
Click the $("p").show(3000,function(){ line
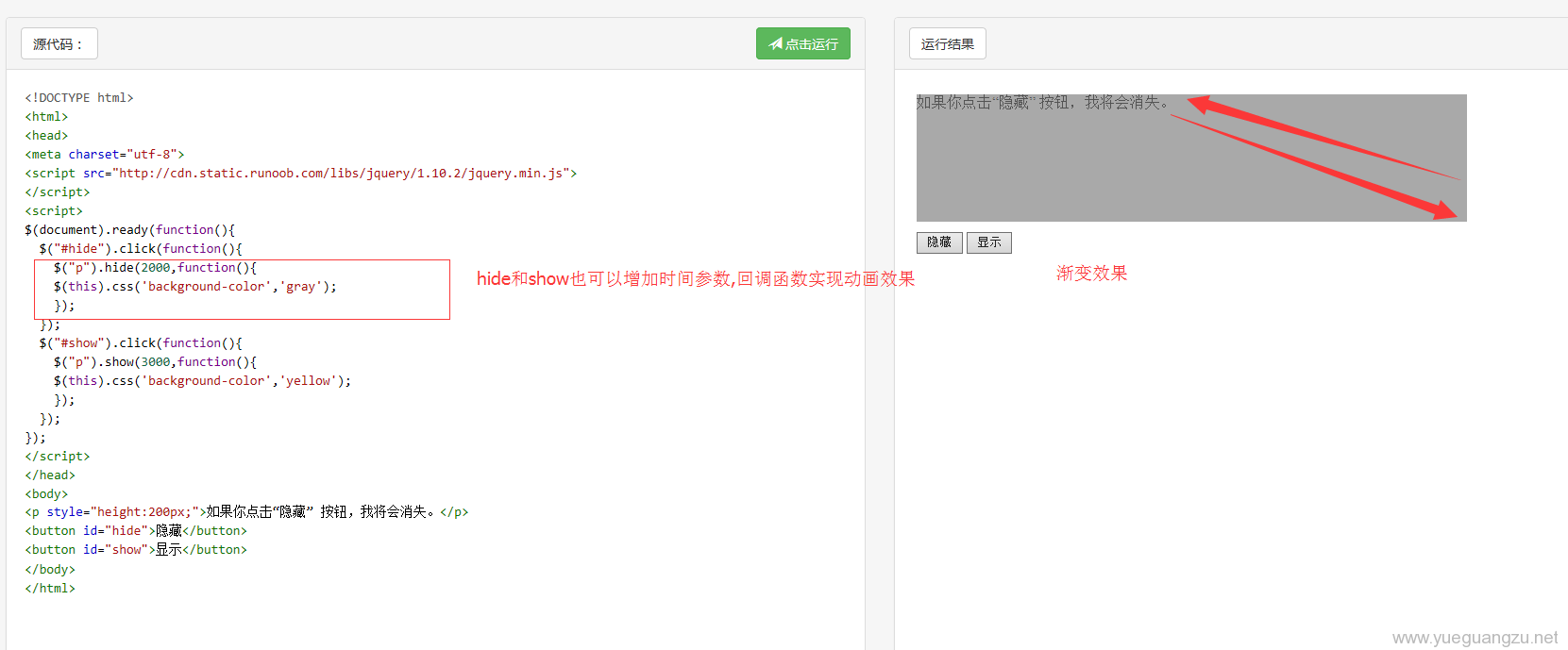coord(155,361)
